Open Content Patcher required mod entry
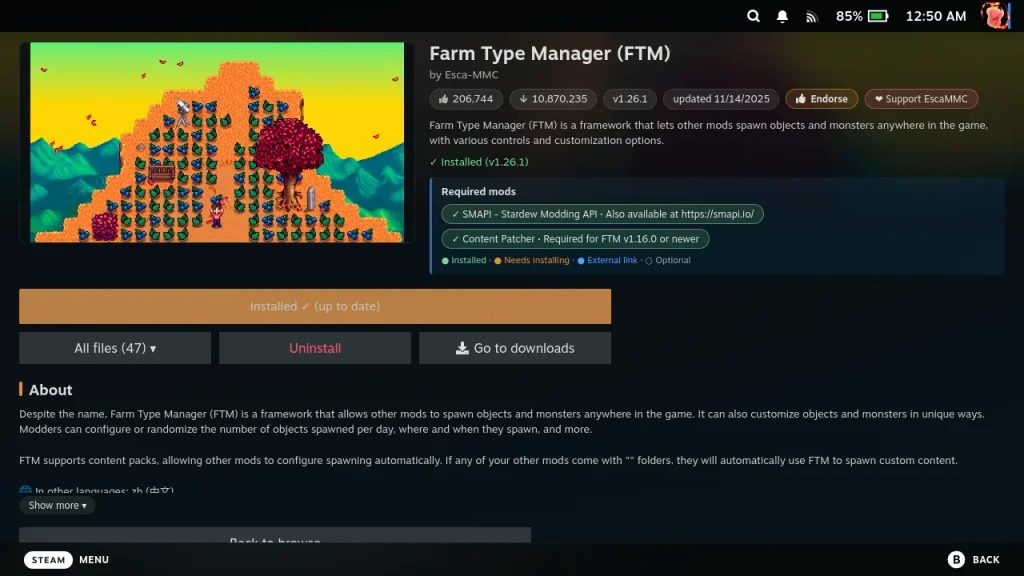1024x576 pixels. tap(575, 239)
